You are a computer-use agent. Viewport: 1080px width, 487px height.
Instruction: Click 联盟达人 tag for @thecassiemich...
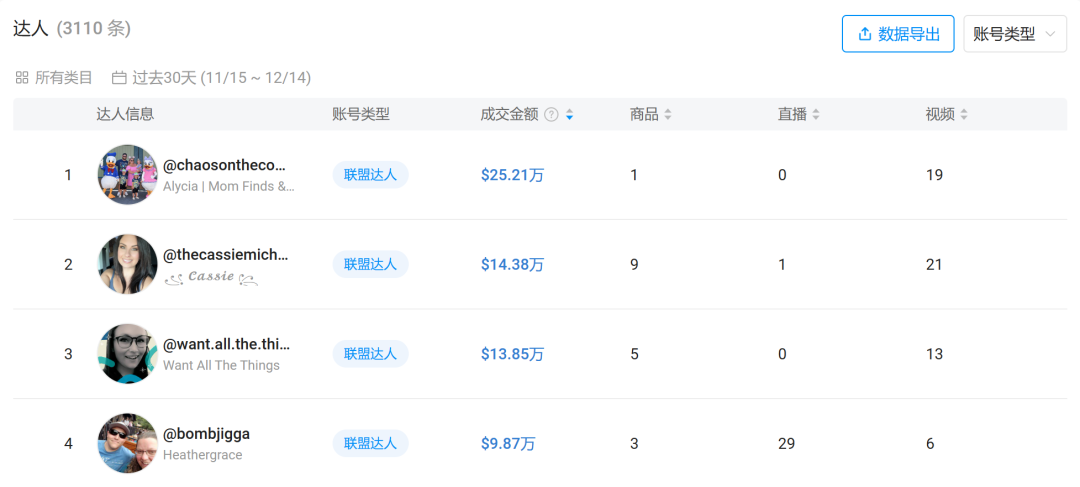(x=370, y=264)
